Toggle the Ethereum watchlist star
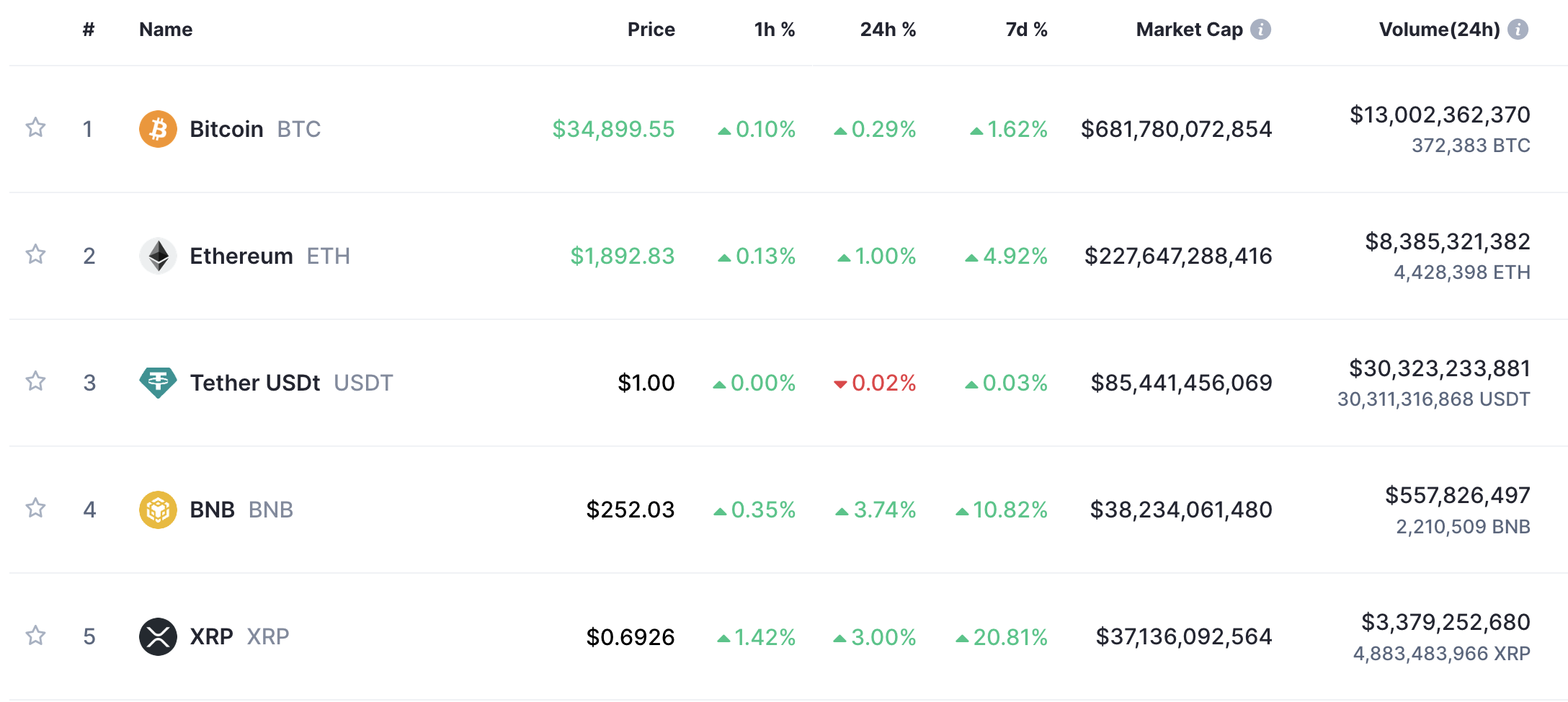The image size is (1568, 702). click(x=35, y=254)
